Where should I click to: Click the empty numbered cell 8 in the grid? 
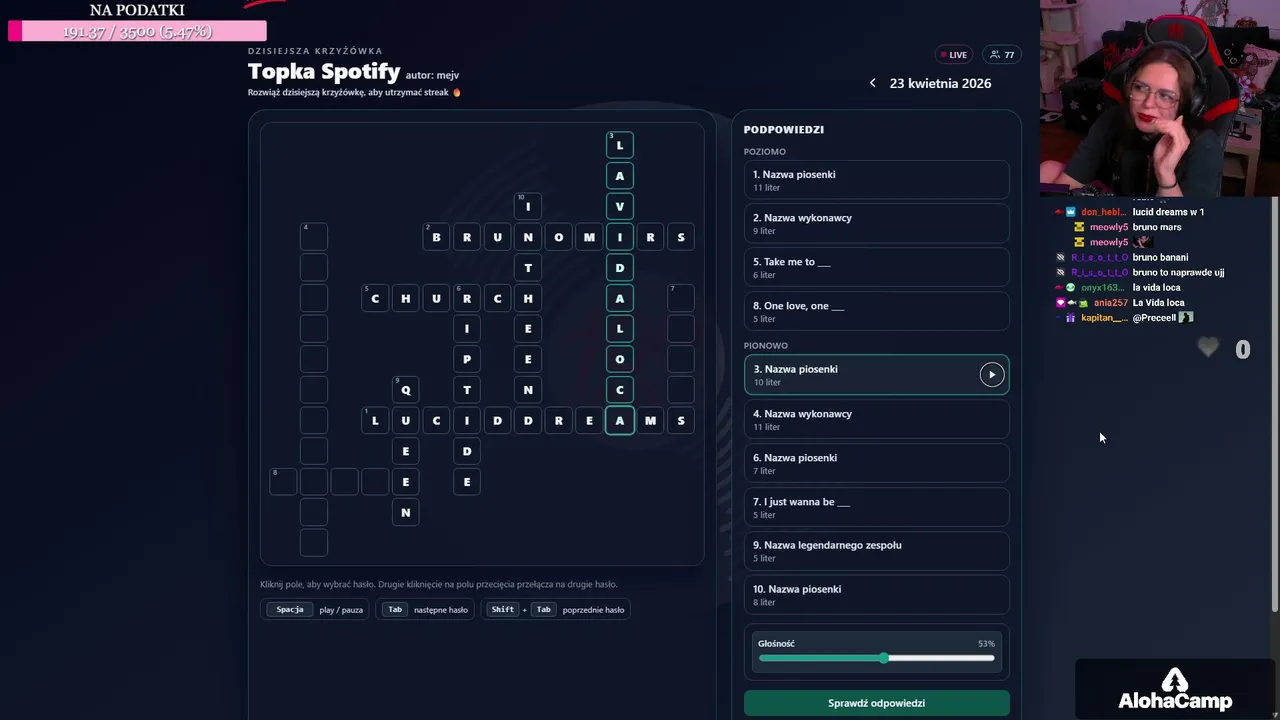tap(283, 481)
